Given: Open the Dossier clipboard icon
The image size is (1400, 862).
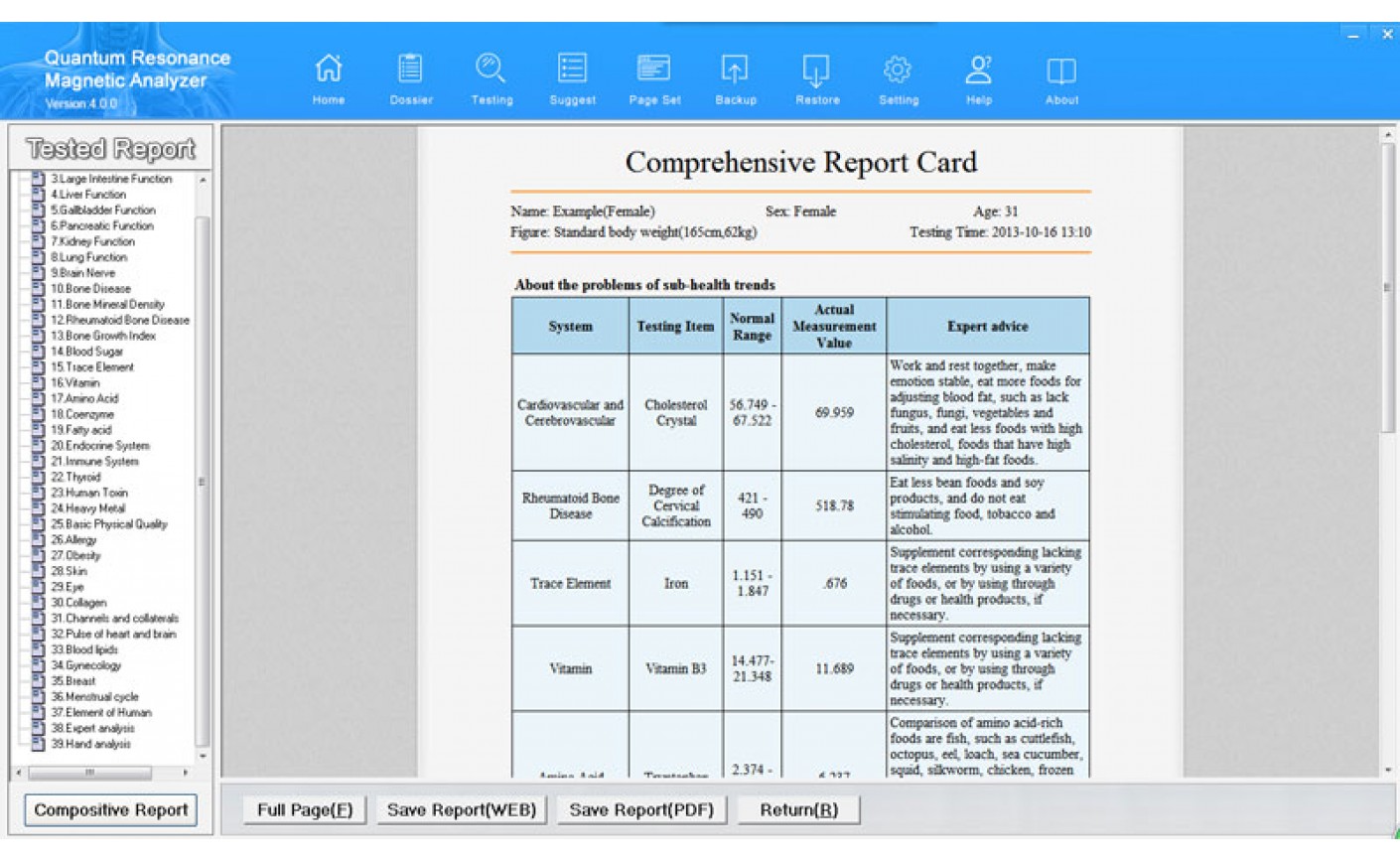Looking at the screenshot, I should click(410, 69).
